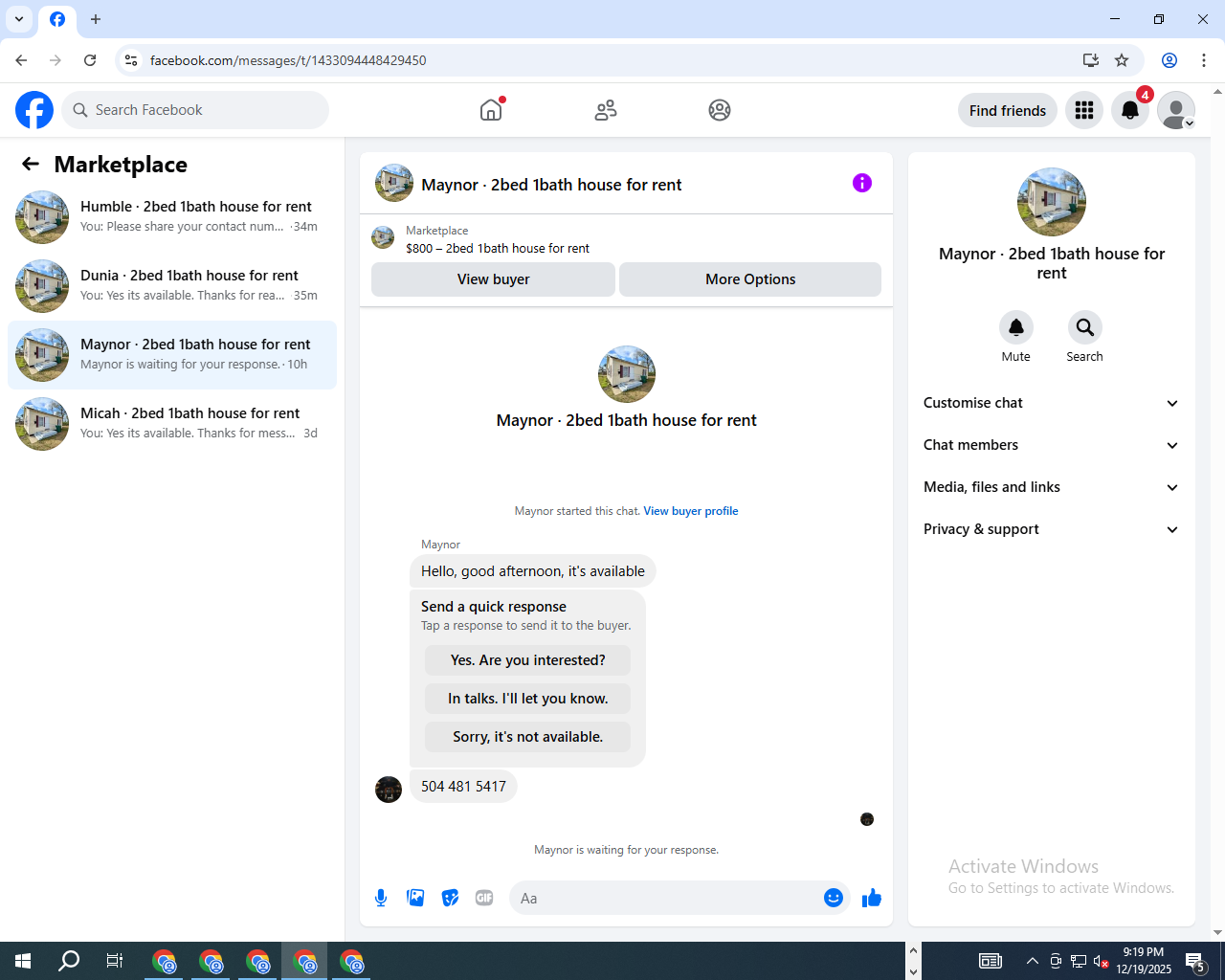Screen dimensions: 1225x980
Task: Expand Chat members section
Action: coord(1052,445)
